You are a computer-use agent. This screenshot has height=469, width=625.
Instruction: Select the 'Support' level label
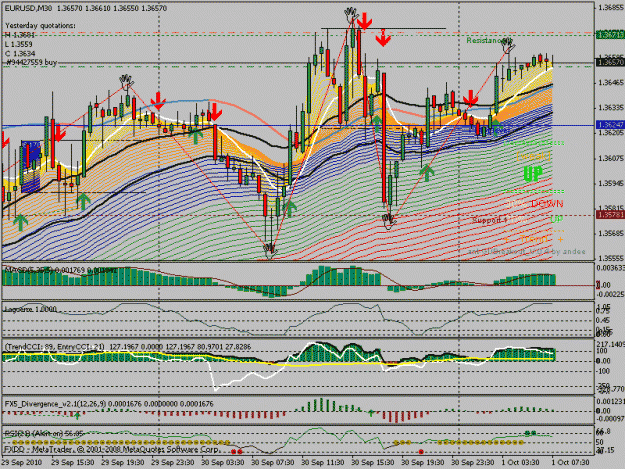[x=485, y=220]
